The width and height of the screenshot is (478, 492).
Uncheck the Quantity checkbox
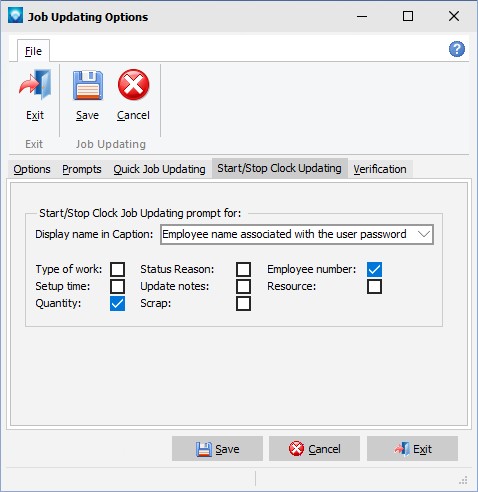117,303
